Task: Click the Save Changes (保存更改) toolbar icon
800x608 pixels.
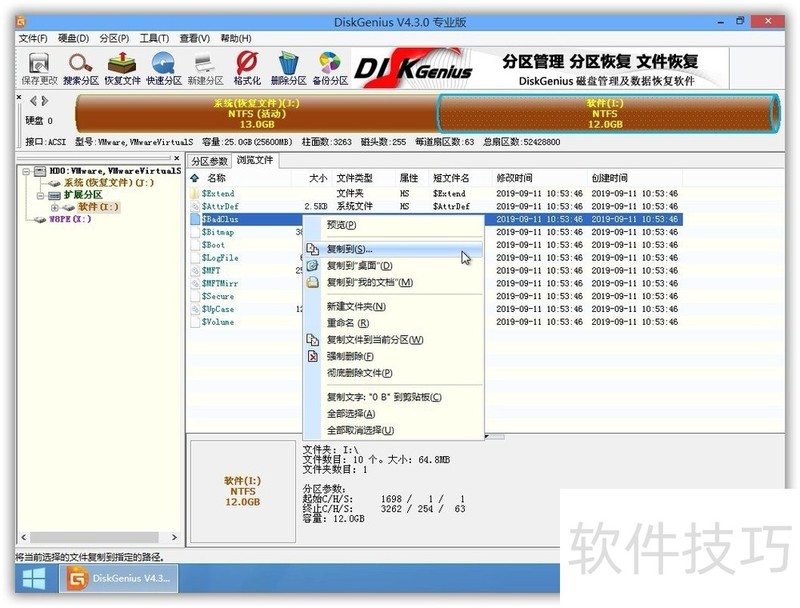Action: 39,68
